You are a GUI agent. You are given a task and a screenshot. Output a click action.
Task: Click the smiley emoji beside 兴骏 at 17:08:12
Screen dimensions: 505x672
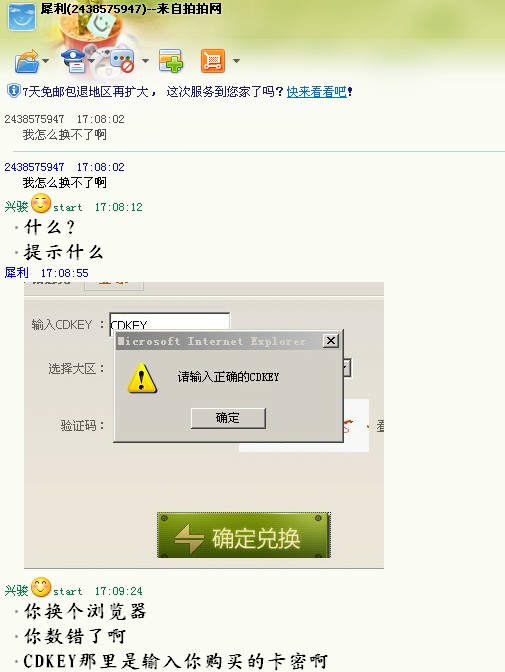tap(41, 203)
